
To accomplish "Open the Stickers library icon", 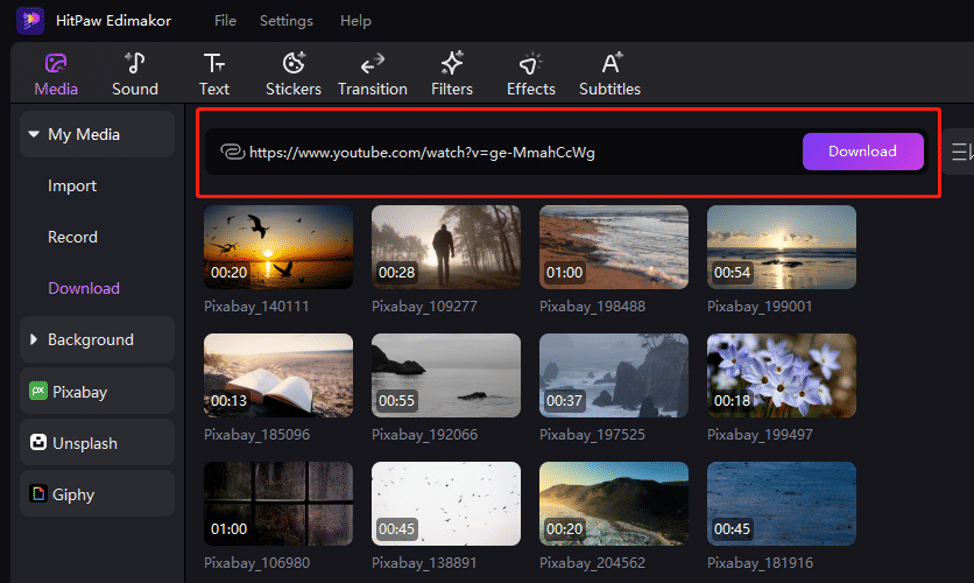I will point(293,65).
